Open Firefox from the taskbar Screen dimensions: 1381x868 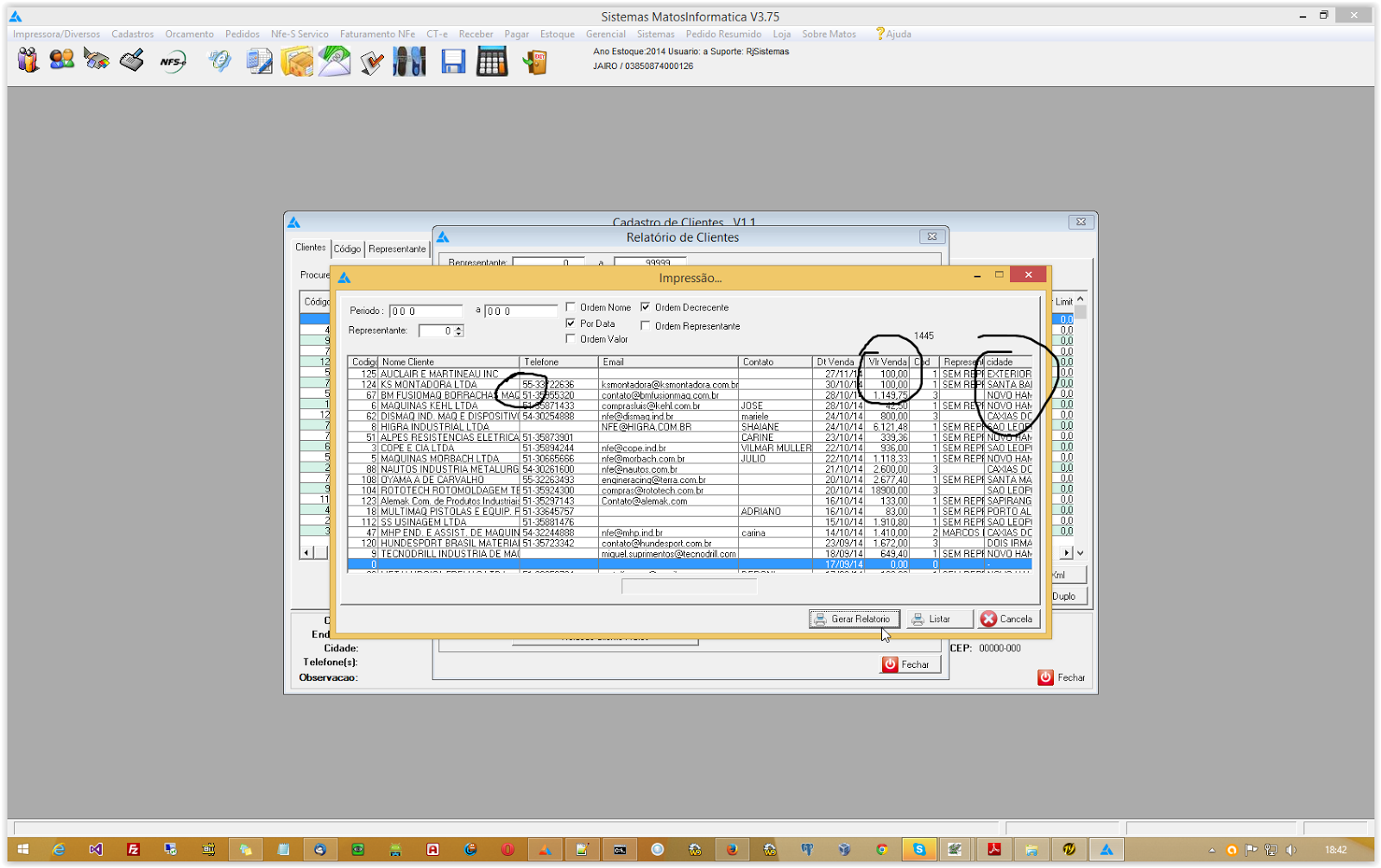(732, 850)
